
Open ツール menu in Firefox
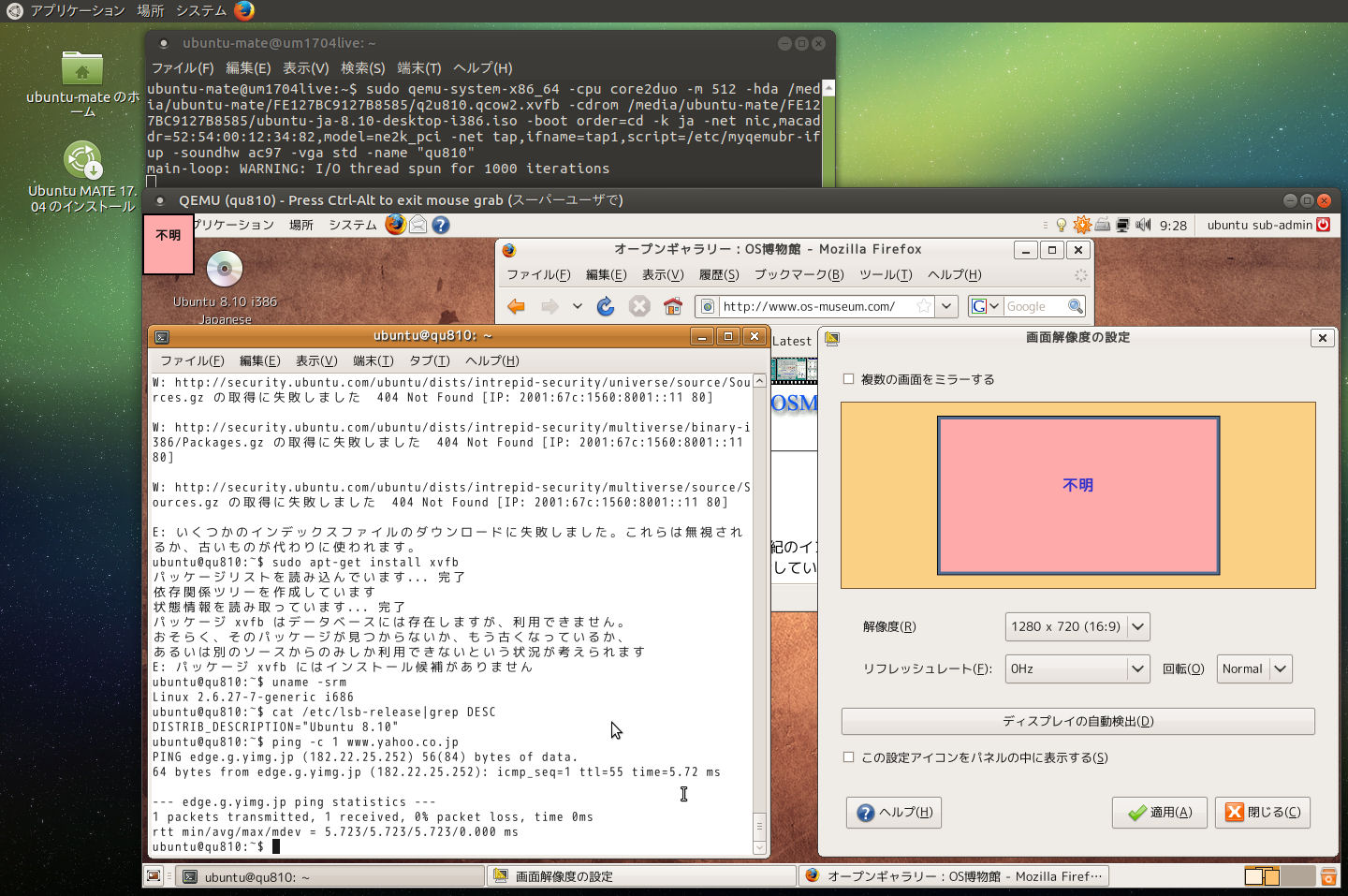coord(886,274)
